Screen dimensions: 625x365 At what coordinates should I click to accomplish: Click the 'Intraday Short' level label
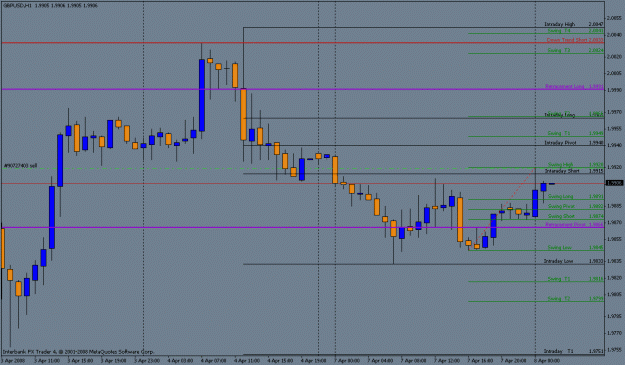pos(562,171)
